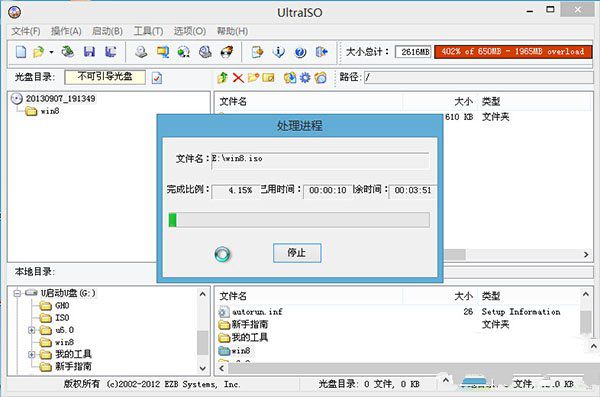Click the New file toolbar icon
The image size is (600, 397).
(21, 52)
